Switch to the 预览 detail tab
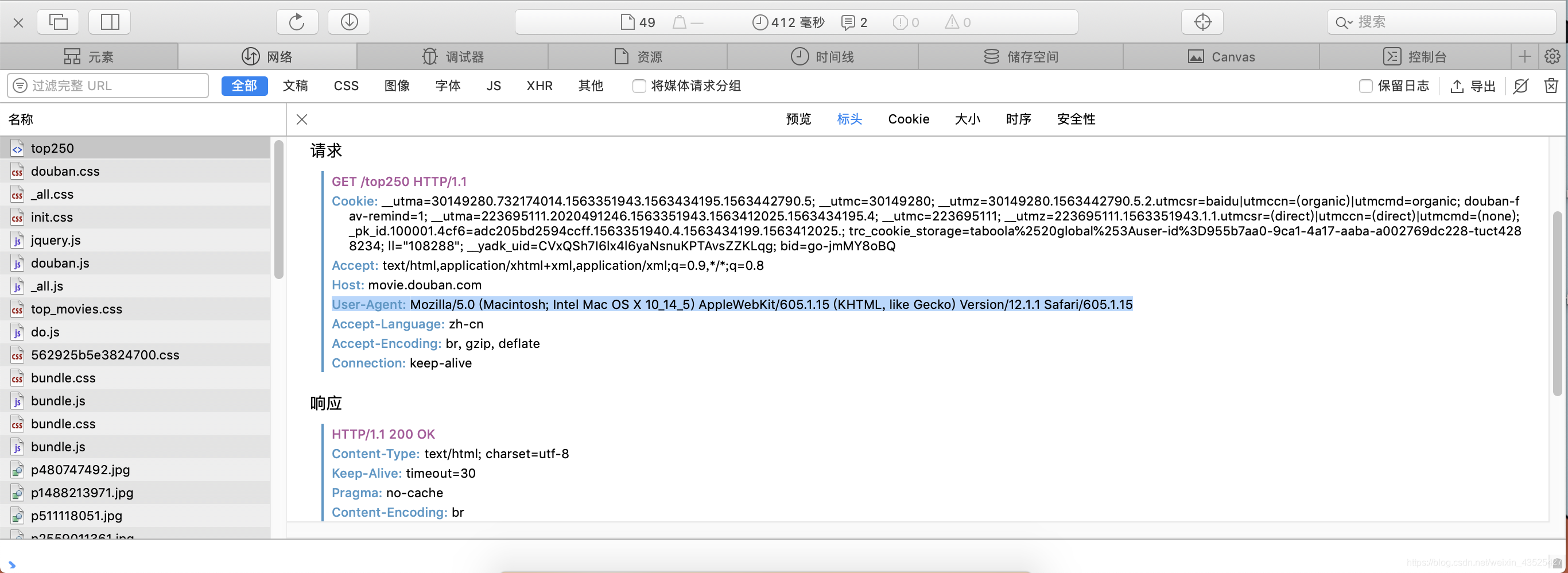This screenshot has width=1568, height=573. [798, 119]
